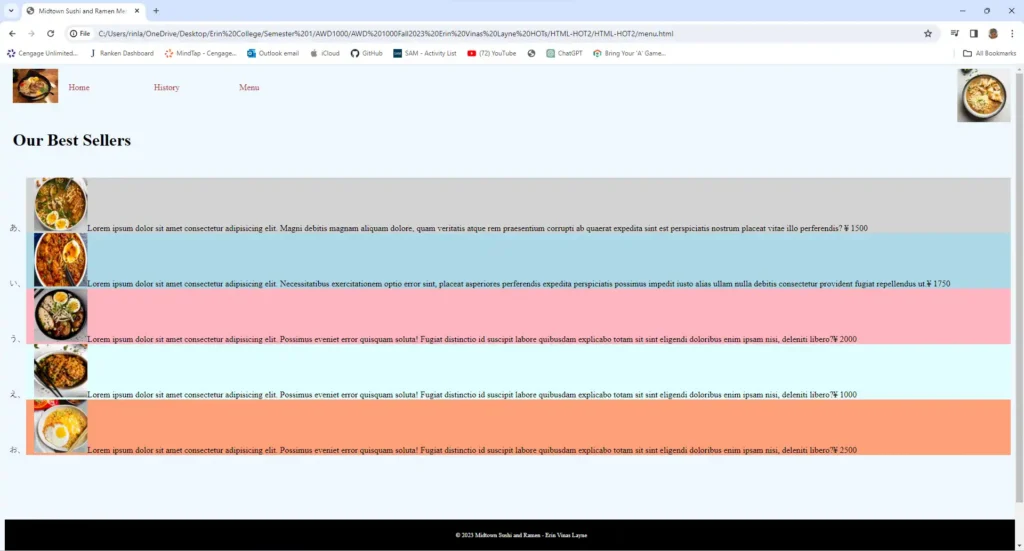Open the All Bookmarks folder
The height and width of the screenshot is (551, 1024).
(x=989, y=54)
